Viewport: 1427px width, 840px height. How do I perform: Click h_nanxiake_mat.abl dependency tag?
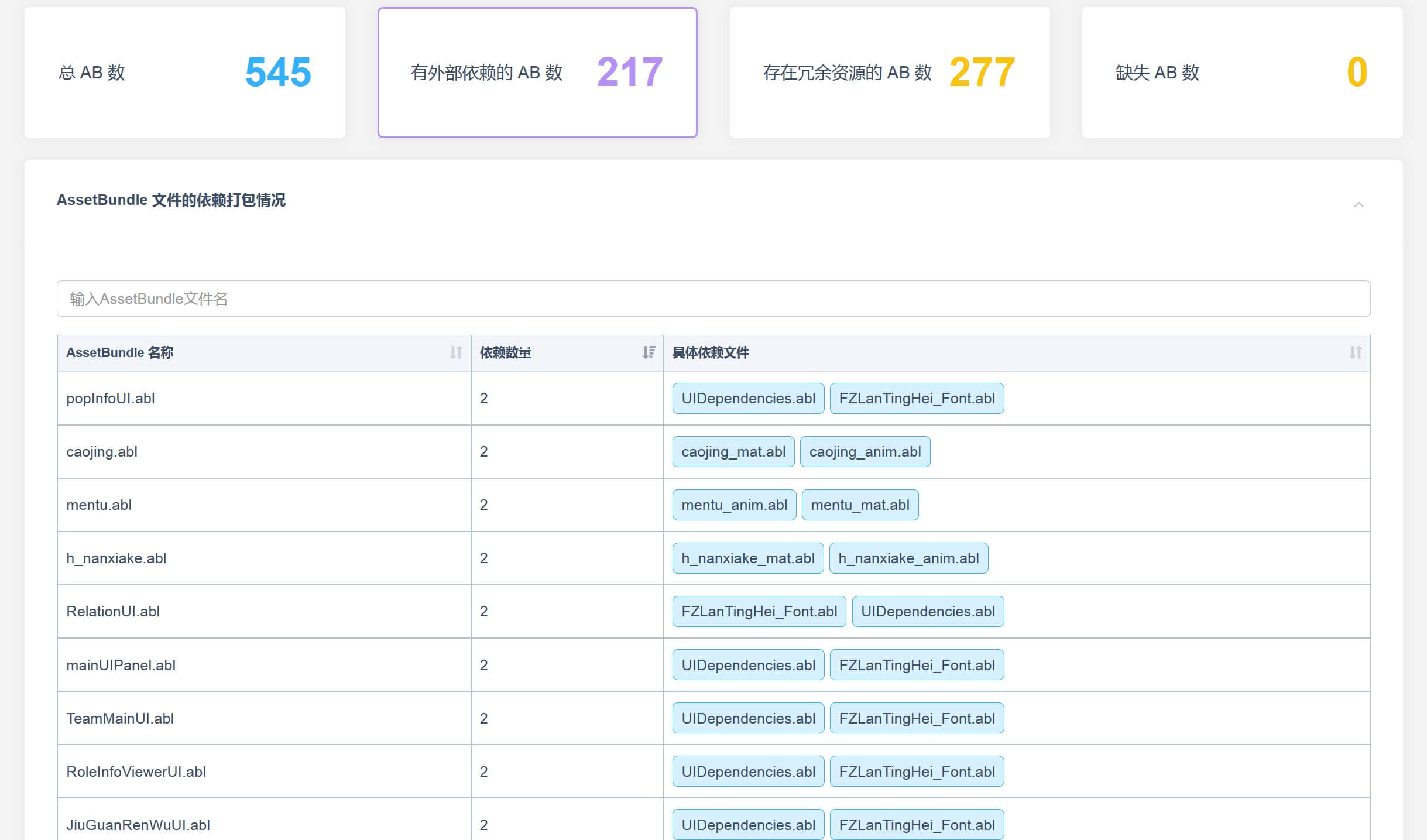(x=747, y=558)
